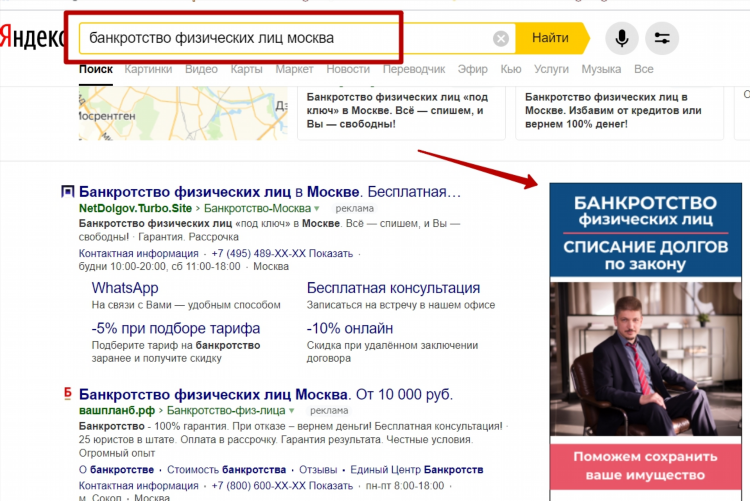Open the Музыка tab
Image resolution: width=750 pixels, height=501 pixels.
601,69
